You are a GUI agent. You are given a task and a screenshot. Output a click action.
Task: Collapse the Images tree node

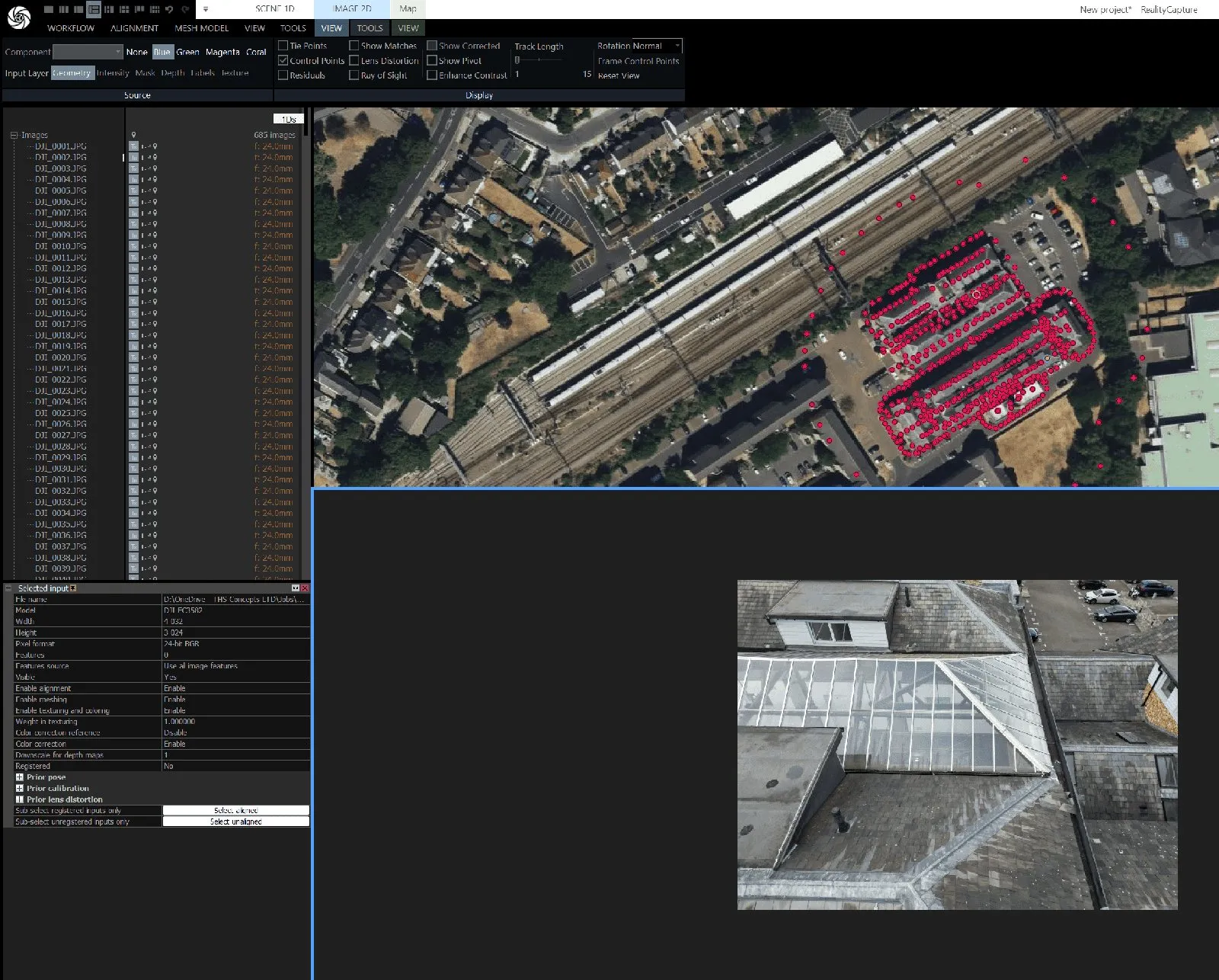[14, 135]
